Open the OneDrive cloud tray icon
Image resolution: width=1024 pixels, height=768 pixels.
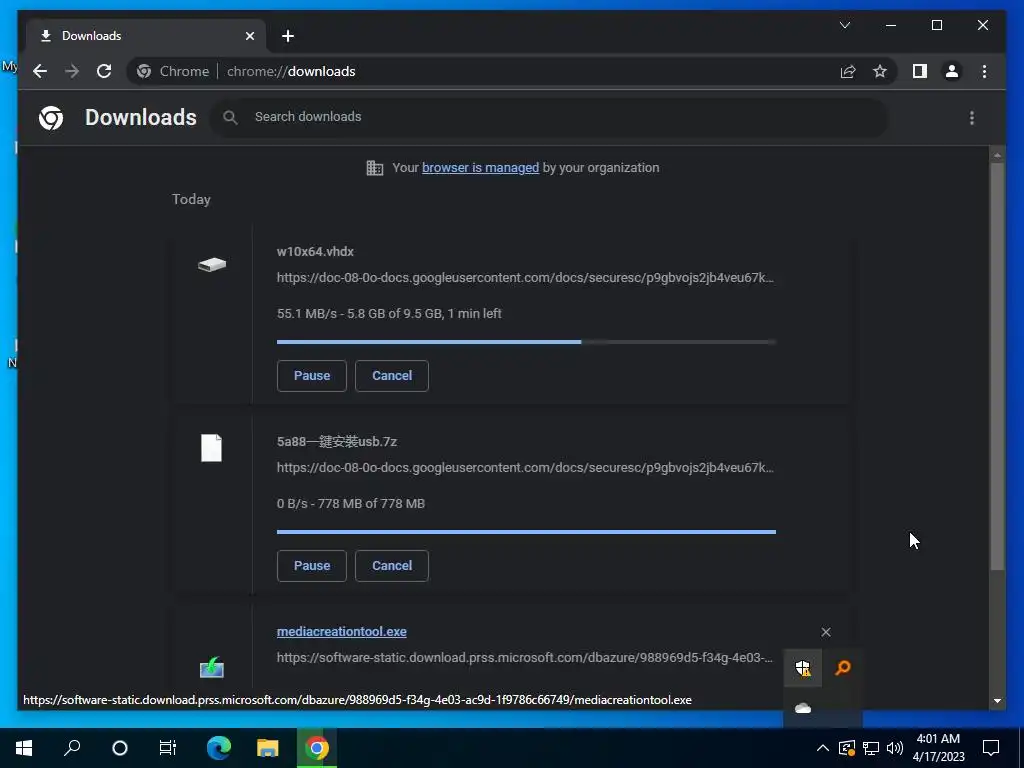tap(803, 708)
